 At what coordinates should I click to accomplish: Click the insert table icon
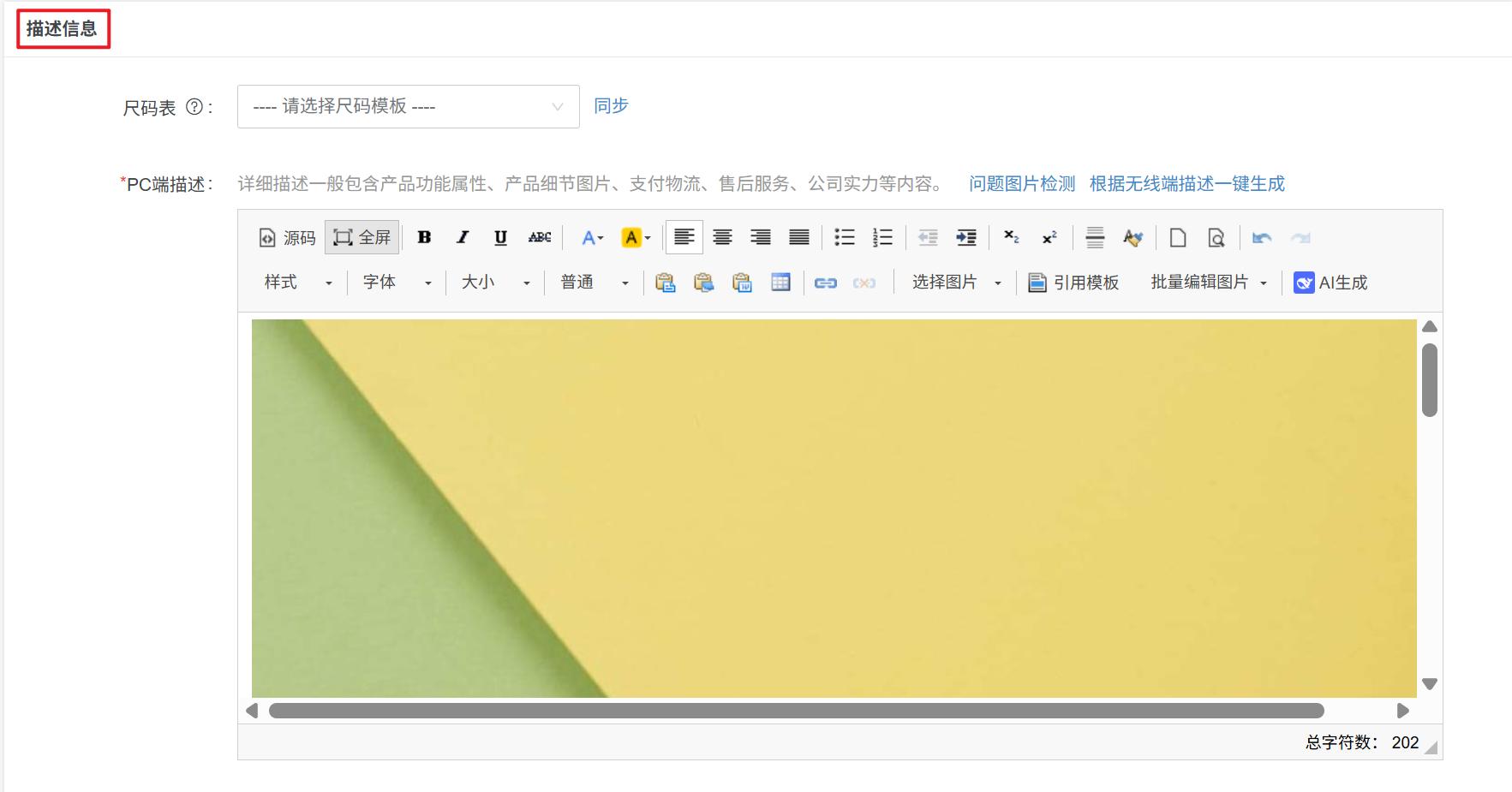click(780, 283)
